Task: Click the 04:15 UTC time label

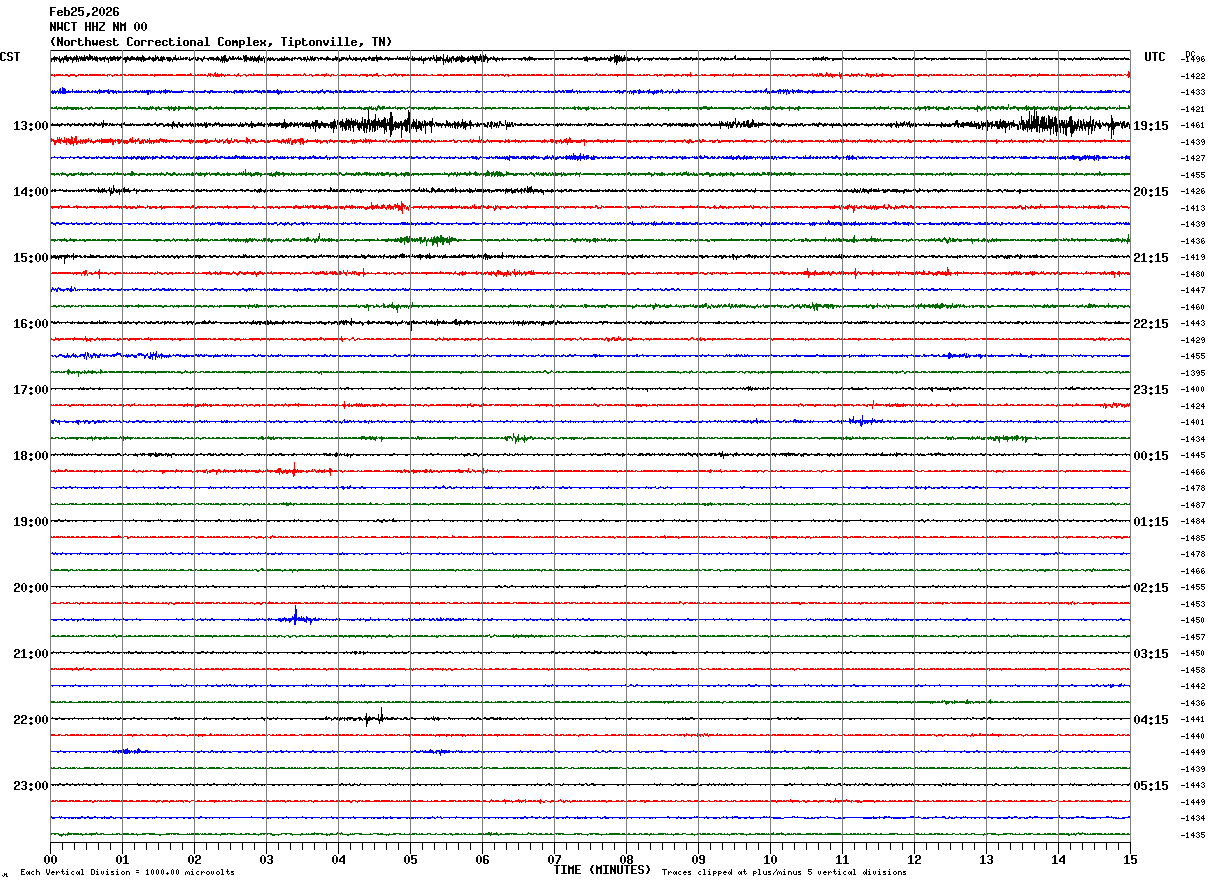Action: (x=1151, y=720)
